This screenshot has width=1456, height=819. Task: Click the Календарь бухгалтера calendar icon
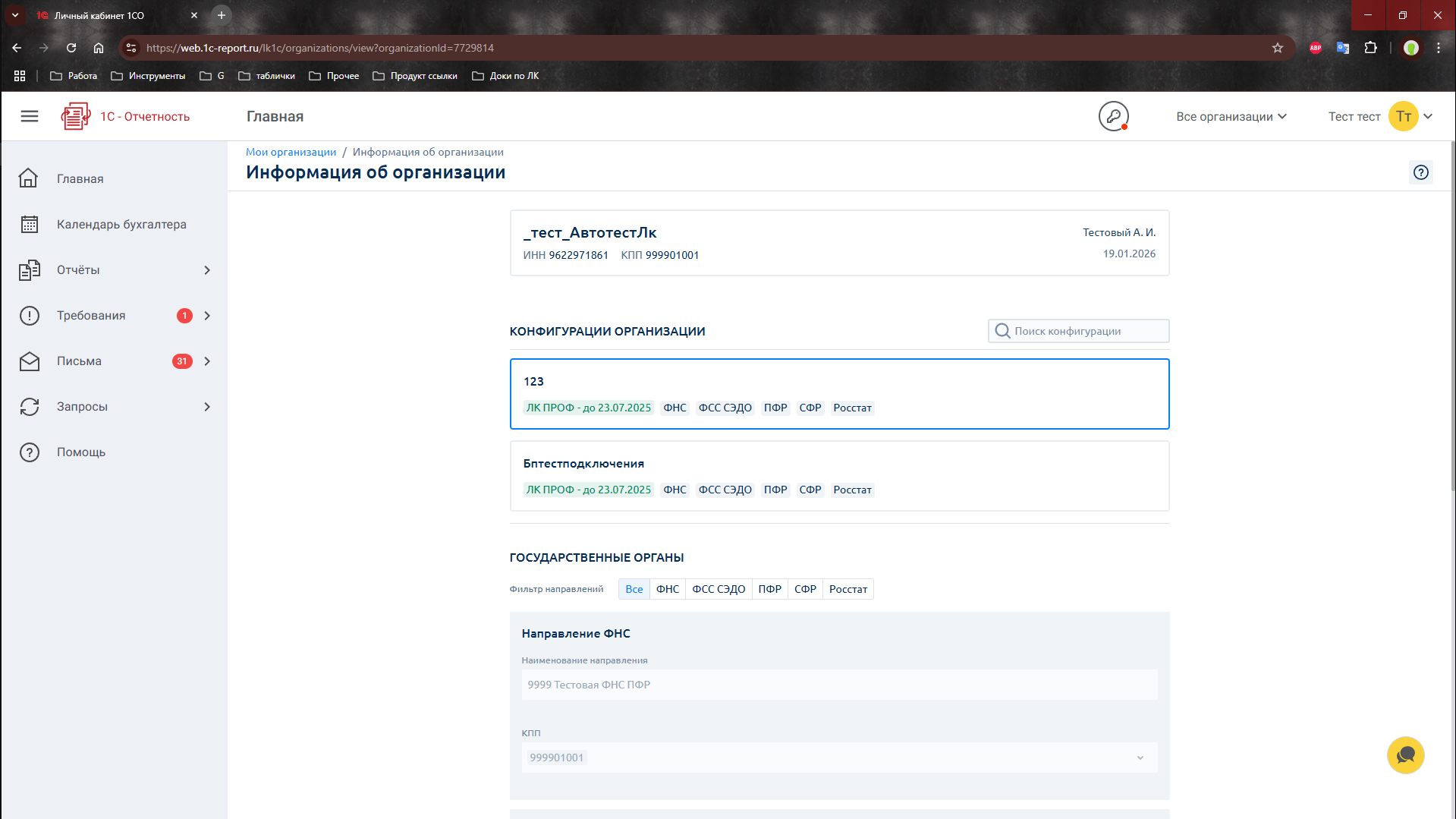(30, 225)
